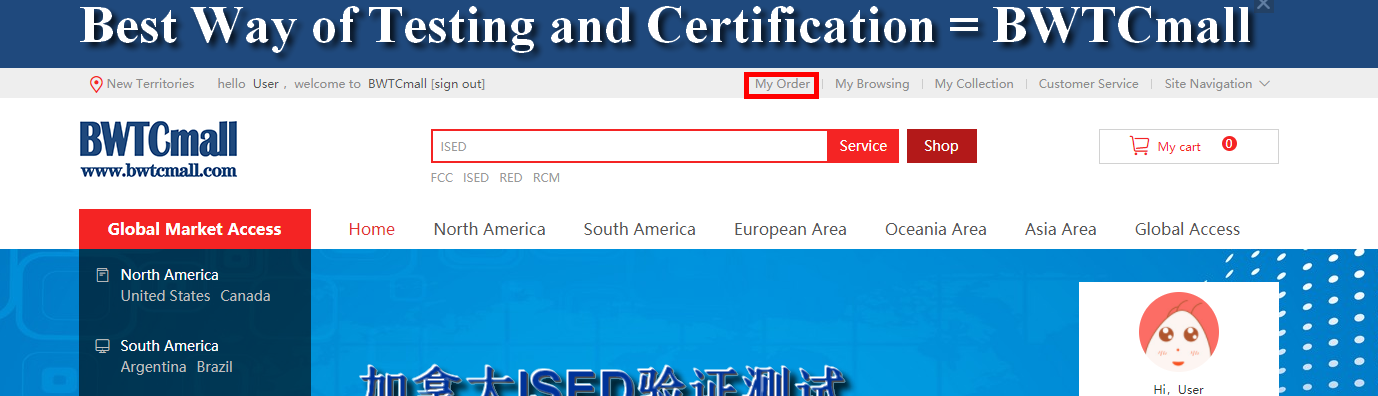This screenshot has height=396, width=1378.
Task: Click the username 'User' in greeting bar
Action: (266, 84)
